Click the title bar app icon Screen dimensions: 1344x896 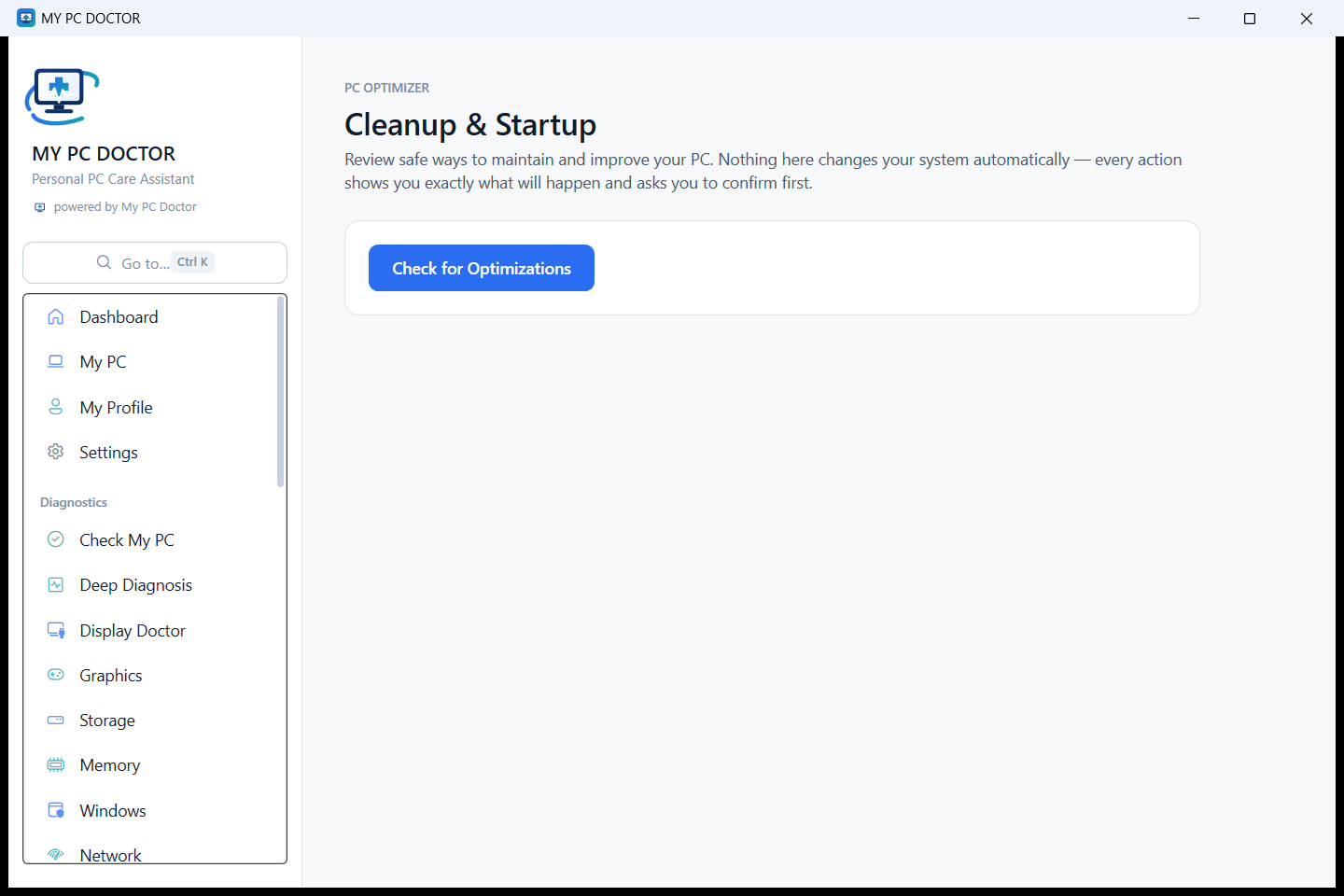[26, 18]
